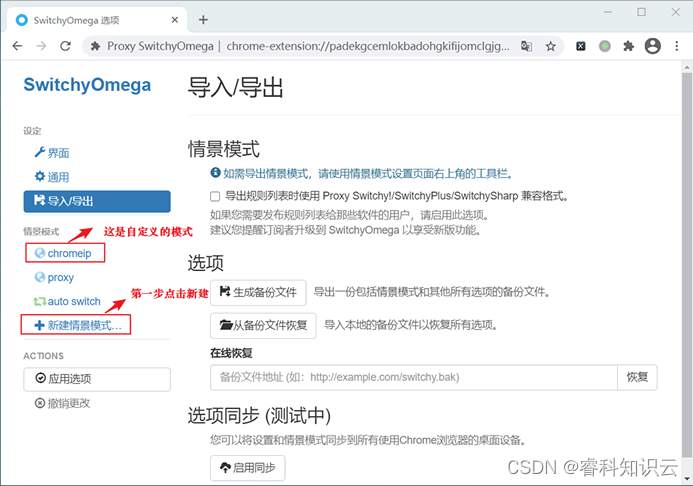Image resolution: width=693 pixels, height=486 pixels.
Task: Click the 选项同步 (测试中) heading
Action: click(x=259, y=416)
